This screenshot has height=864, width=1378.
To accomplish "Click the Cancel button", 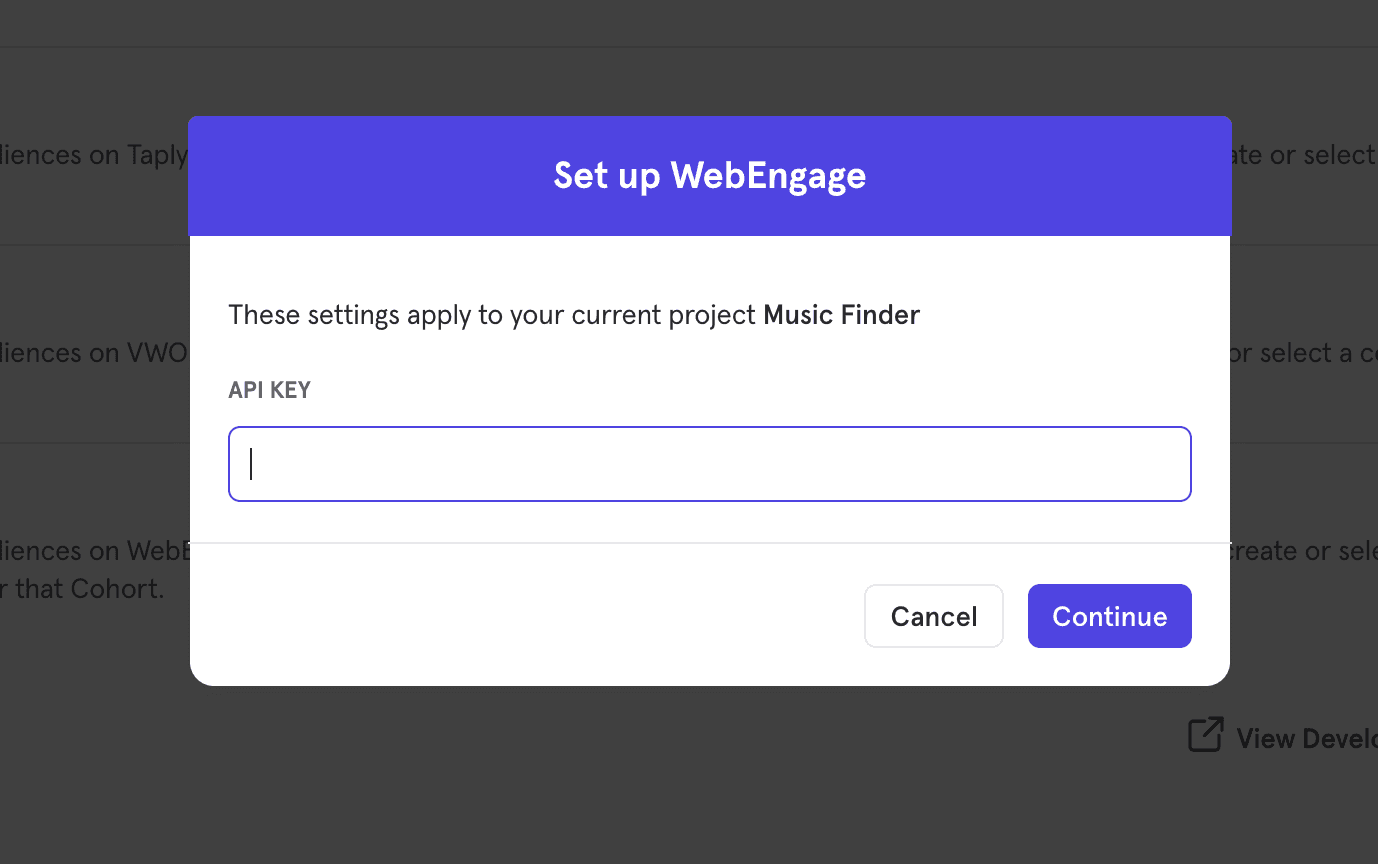I will point(933,616).
